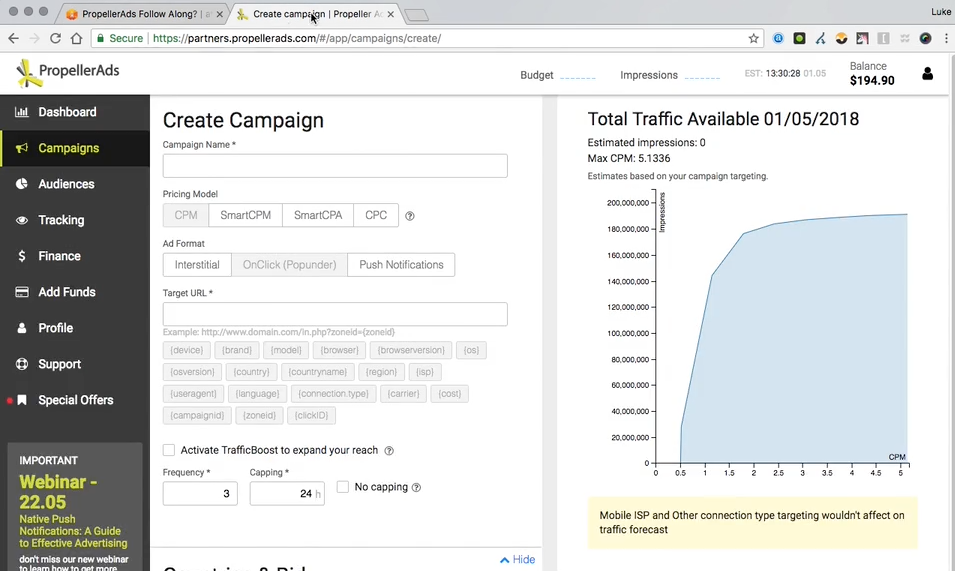This screenshot has width=955, height=571.
Task: Select the CPM pricing model
Action: 186,215
